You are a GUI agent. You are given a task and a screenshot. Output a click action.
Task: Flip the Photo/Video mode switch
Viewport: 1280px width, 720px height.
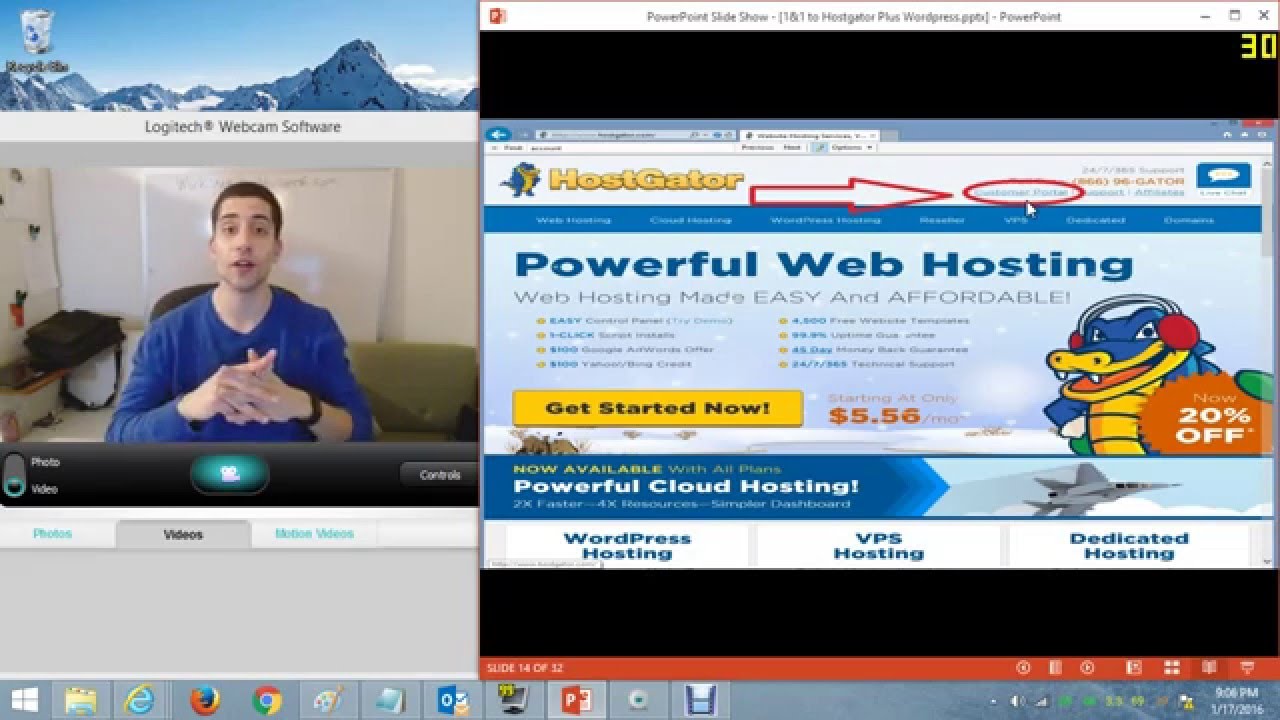point(14,474)
